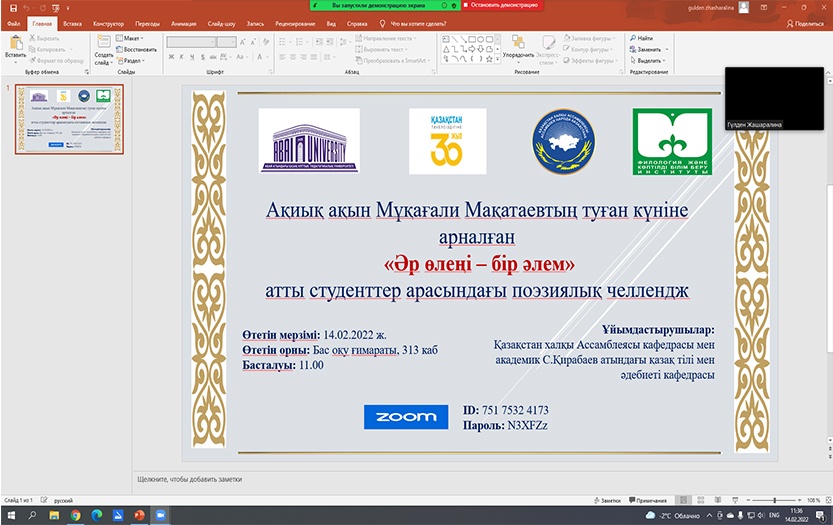Click Найти search tool
The height and width of the screenshot is (525, 833).
click(x=640, y=38)
